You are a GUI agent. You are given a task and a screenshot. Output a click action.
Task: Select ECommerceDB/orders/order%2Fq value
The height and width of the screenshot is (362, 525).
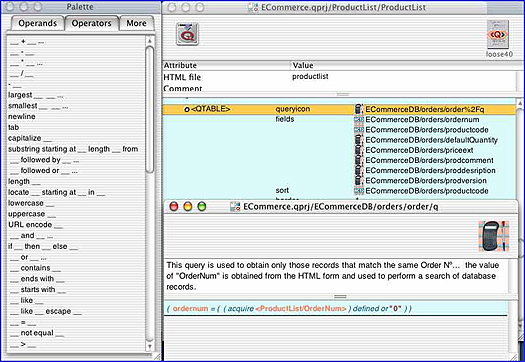click(425, 110)
